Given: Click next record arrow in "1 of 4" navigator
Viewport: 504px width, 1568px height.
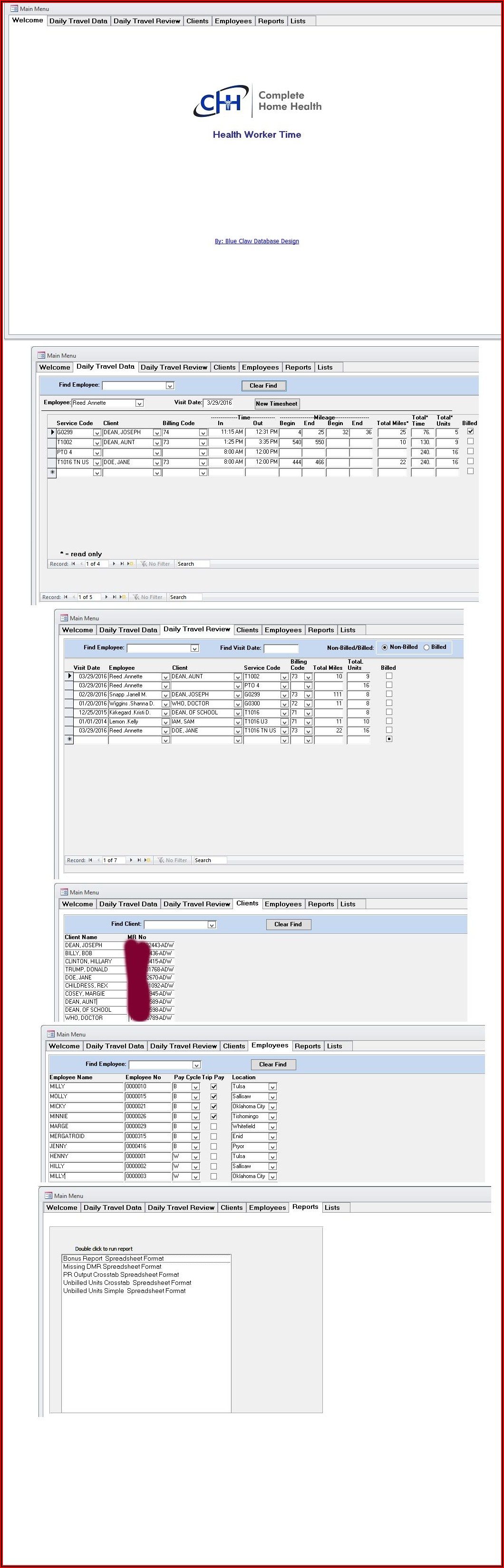Looking at the screenshot, I should point(114,564).
